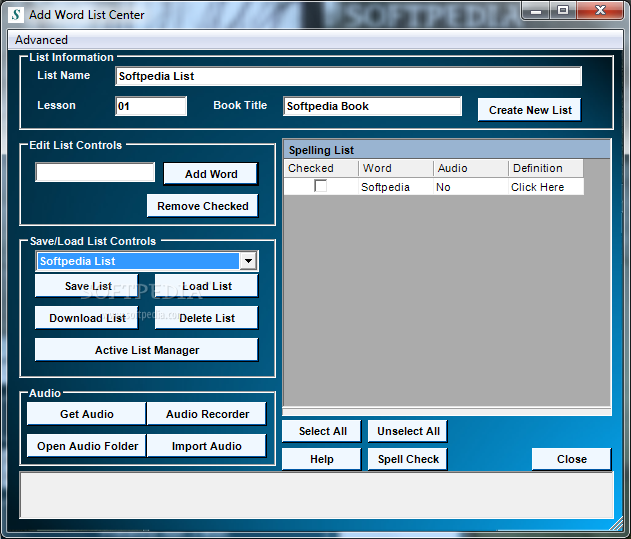Open the Active List Manager

point(146,350)
